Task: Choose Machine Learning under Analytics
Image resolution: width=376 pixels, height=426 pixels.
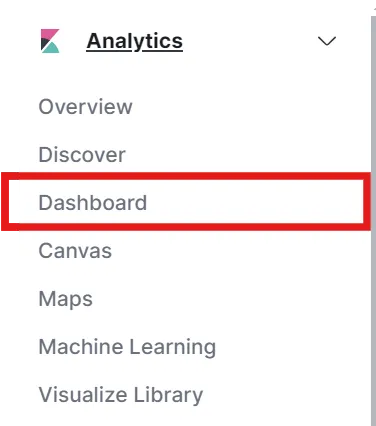Action: pyautogui.click(x=127, y=347)
